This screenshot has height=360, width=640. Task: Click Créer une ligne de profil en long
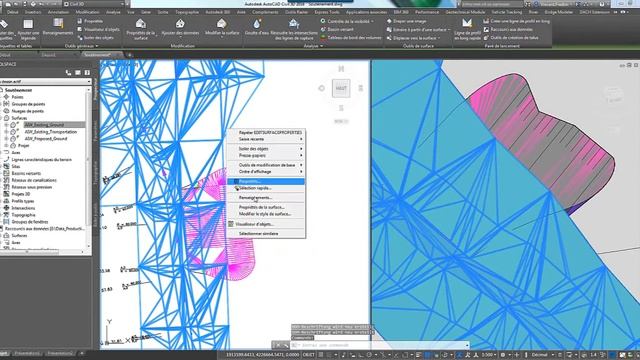(516, 21)
